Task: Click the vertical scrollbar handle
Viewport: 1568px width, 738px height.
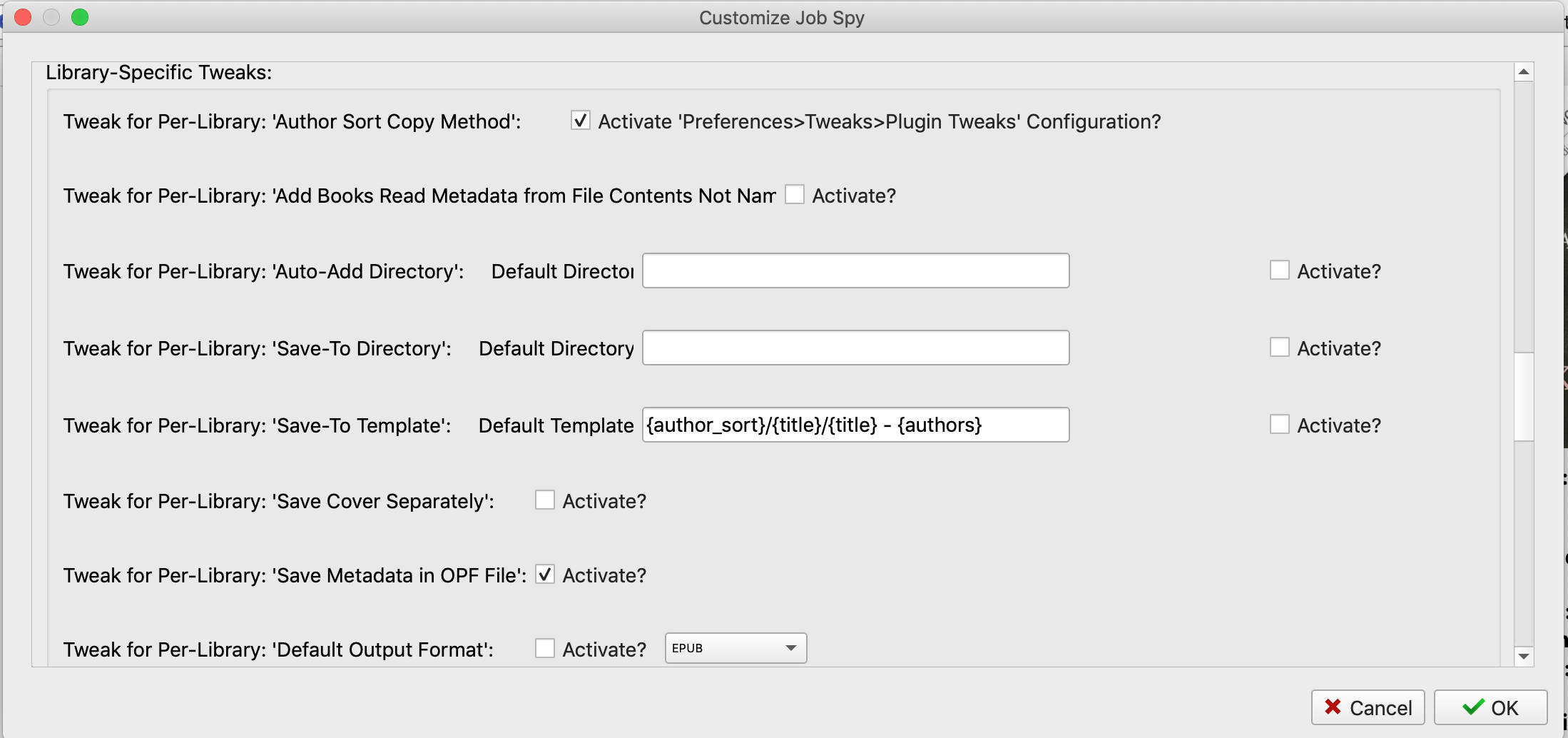Action: coord(1524,396)
